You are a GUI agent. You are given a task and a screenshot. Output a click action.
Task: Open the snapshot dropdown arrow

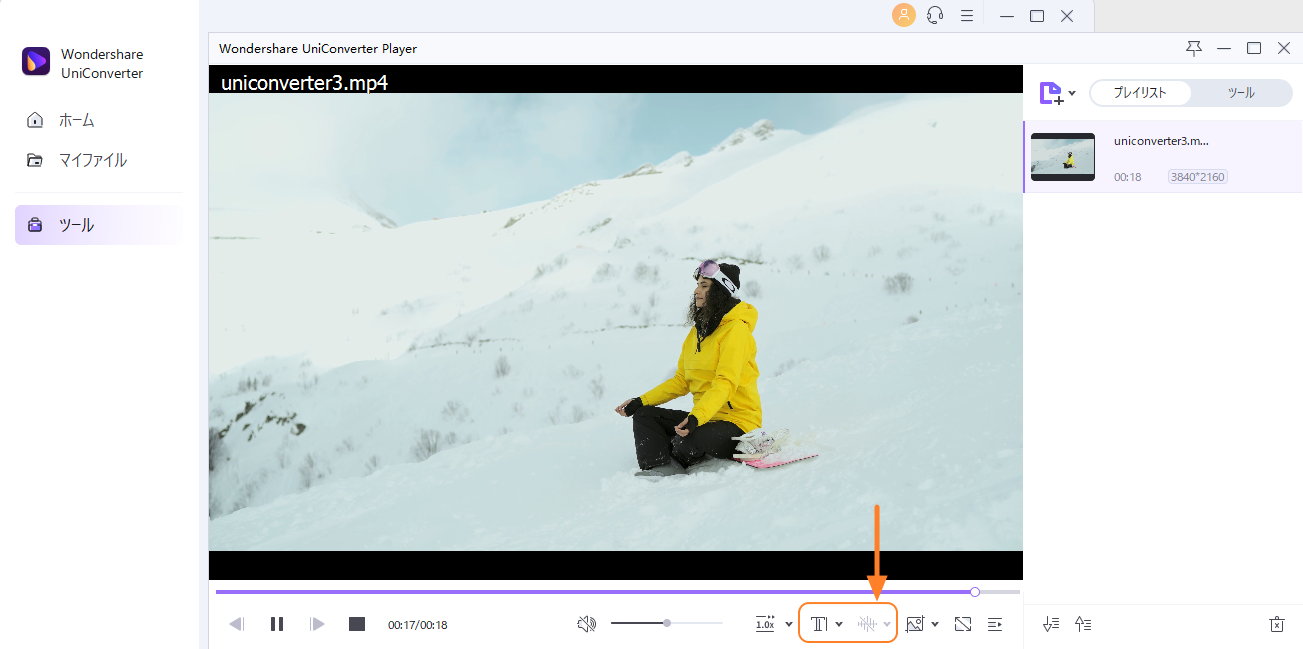(936, 623)
